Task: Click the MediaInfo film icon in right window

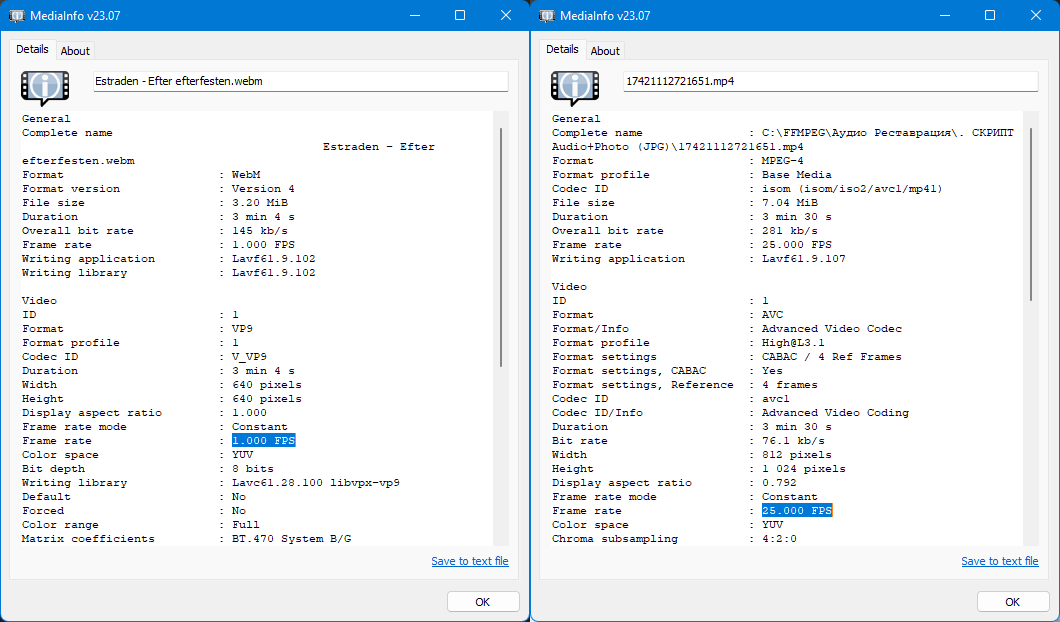Action: click(x=575, y=88)
